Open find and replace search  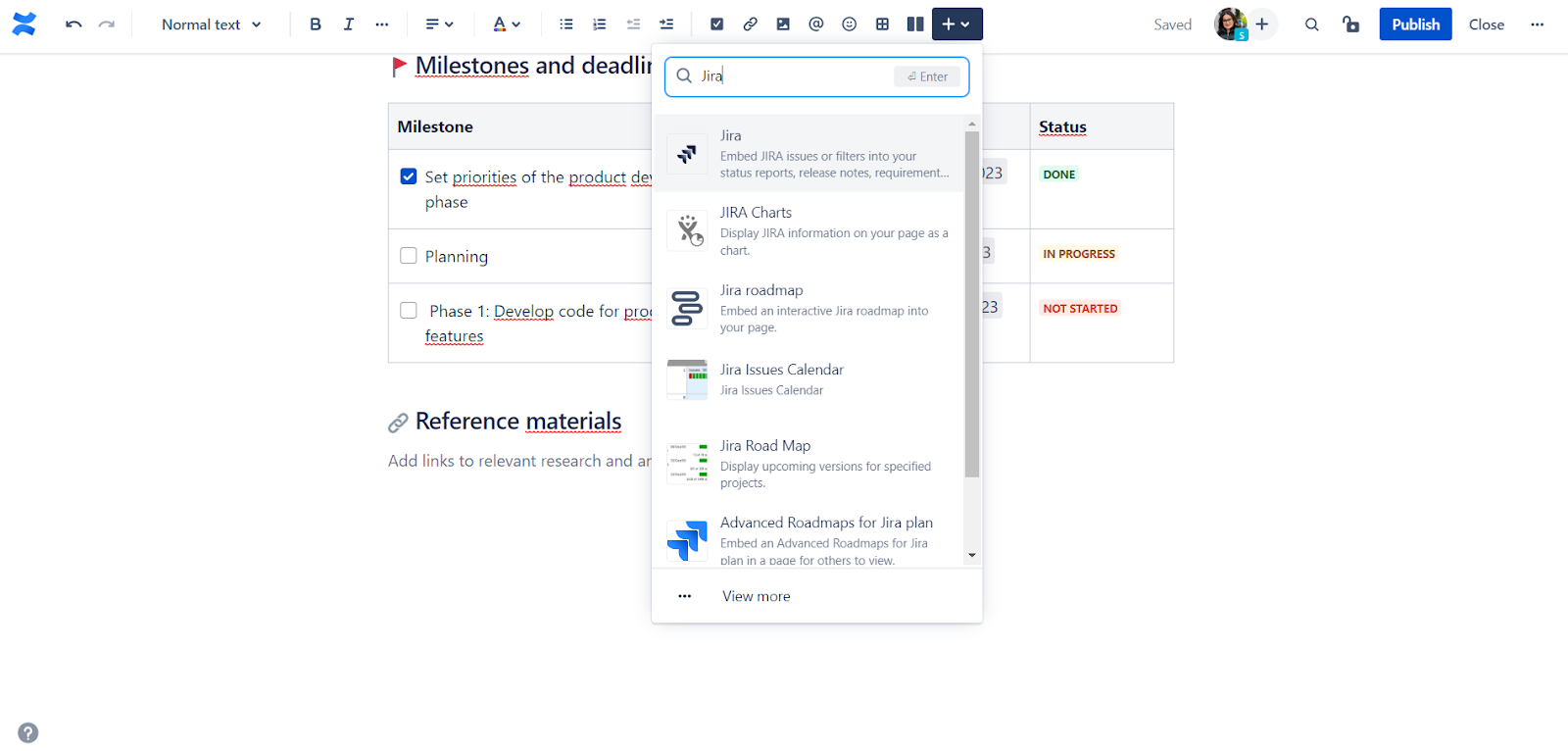pos(1311,25)
